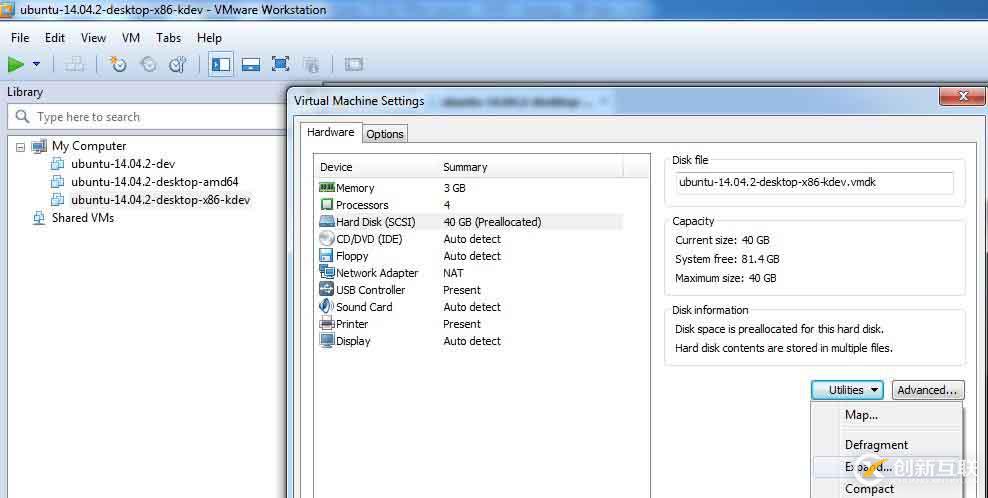
Task: Click the green Power On play button
Action: 16,64
